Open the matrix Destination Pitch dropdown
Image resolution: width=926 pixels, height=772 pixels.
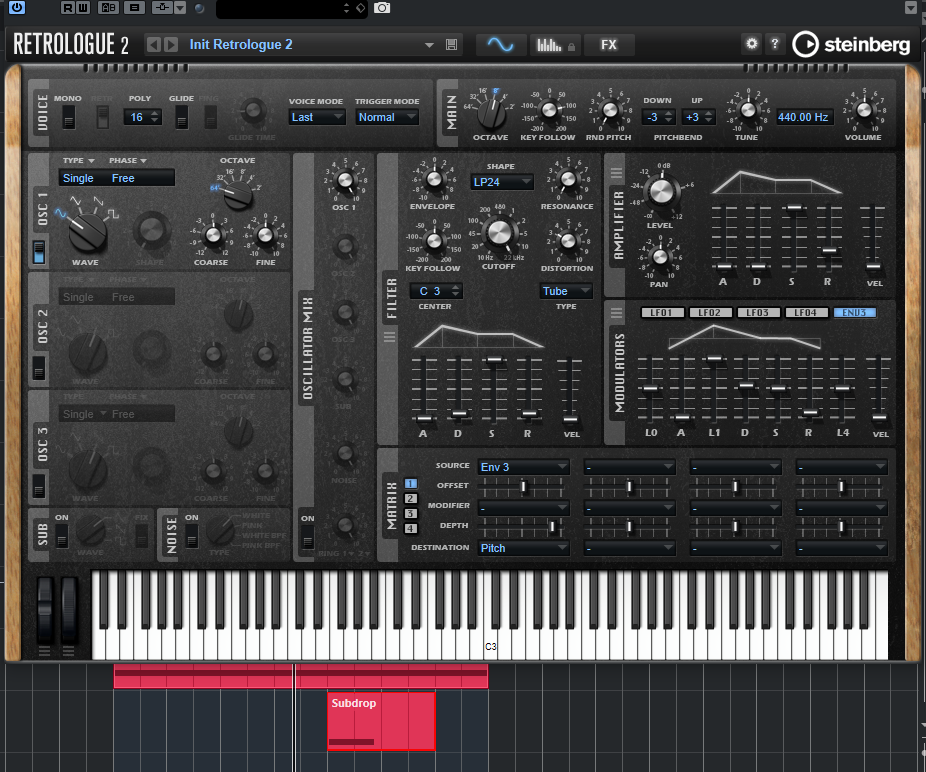click(x=524, y=548)
